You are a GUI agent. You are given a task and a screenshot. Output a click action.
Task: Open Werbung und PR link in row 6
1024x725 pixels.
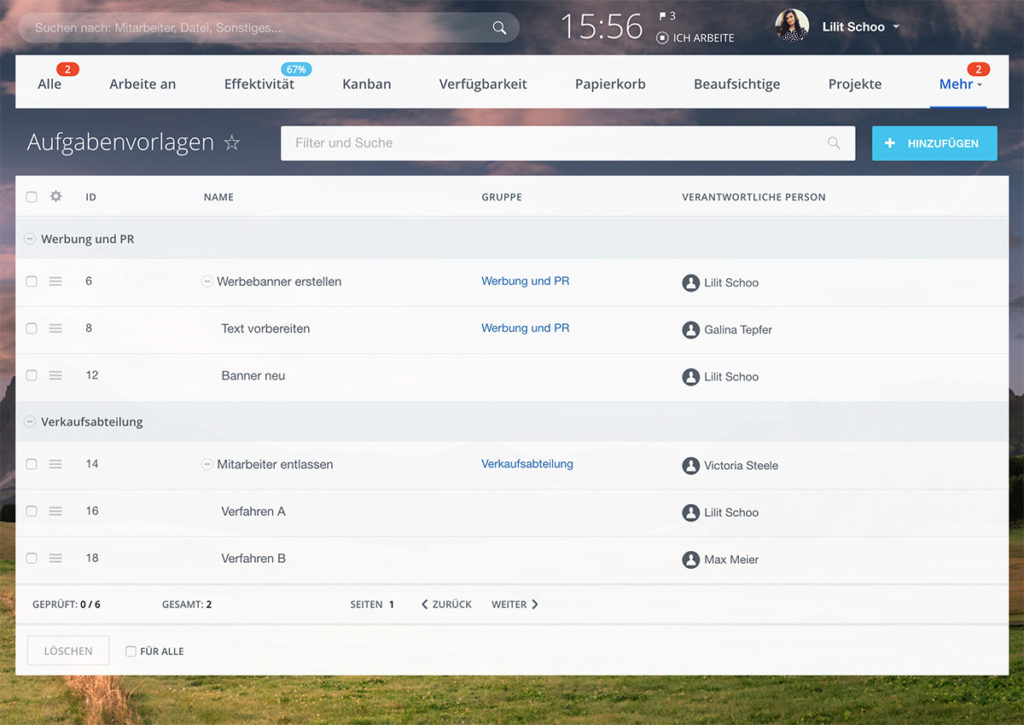[x=525, y=281]
